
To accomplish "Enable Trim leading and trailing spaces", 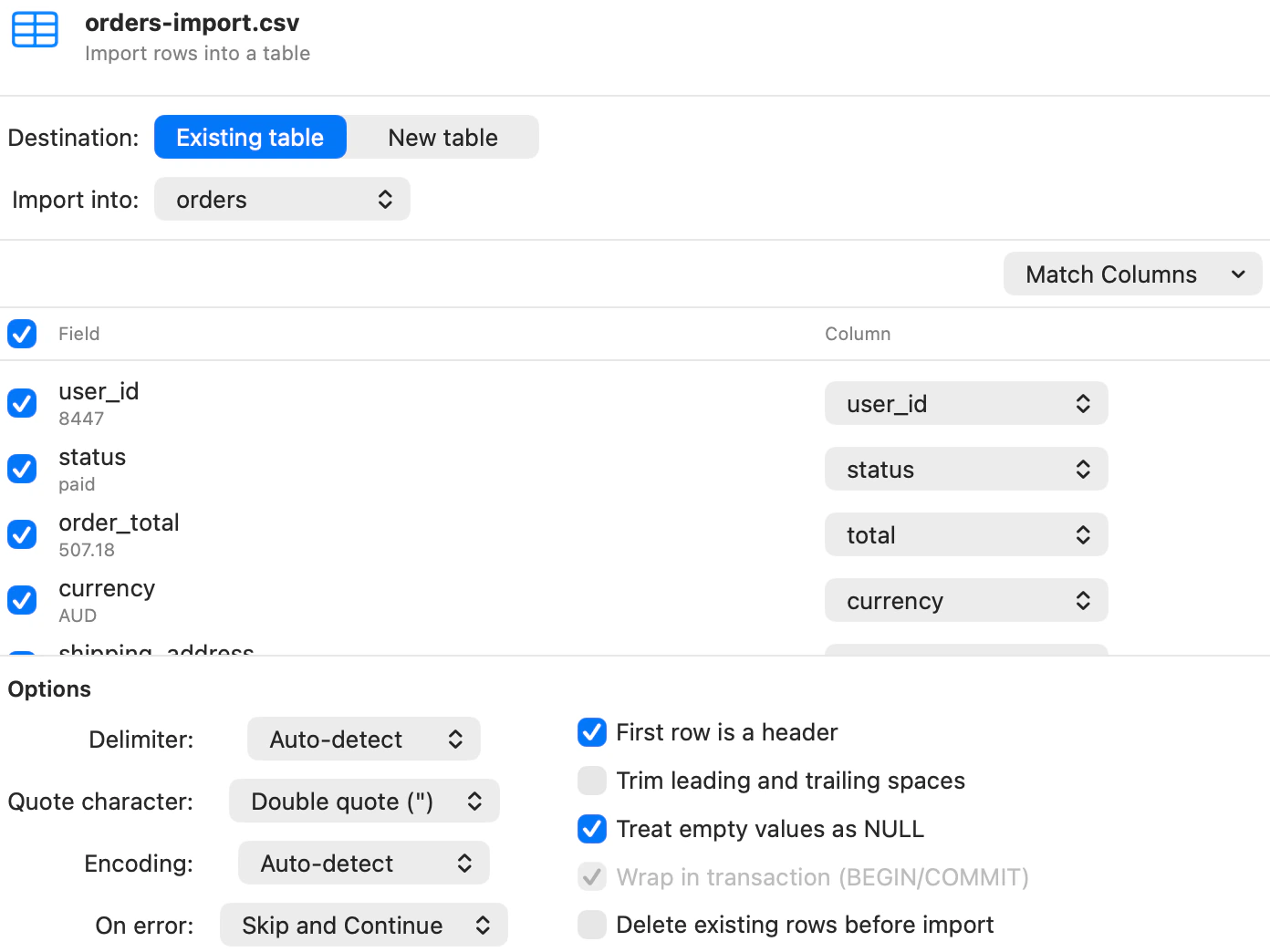I will [x=592, y=781].
